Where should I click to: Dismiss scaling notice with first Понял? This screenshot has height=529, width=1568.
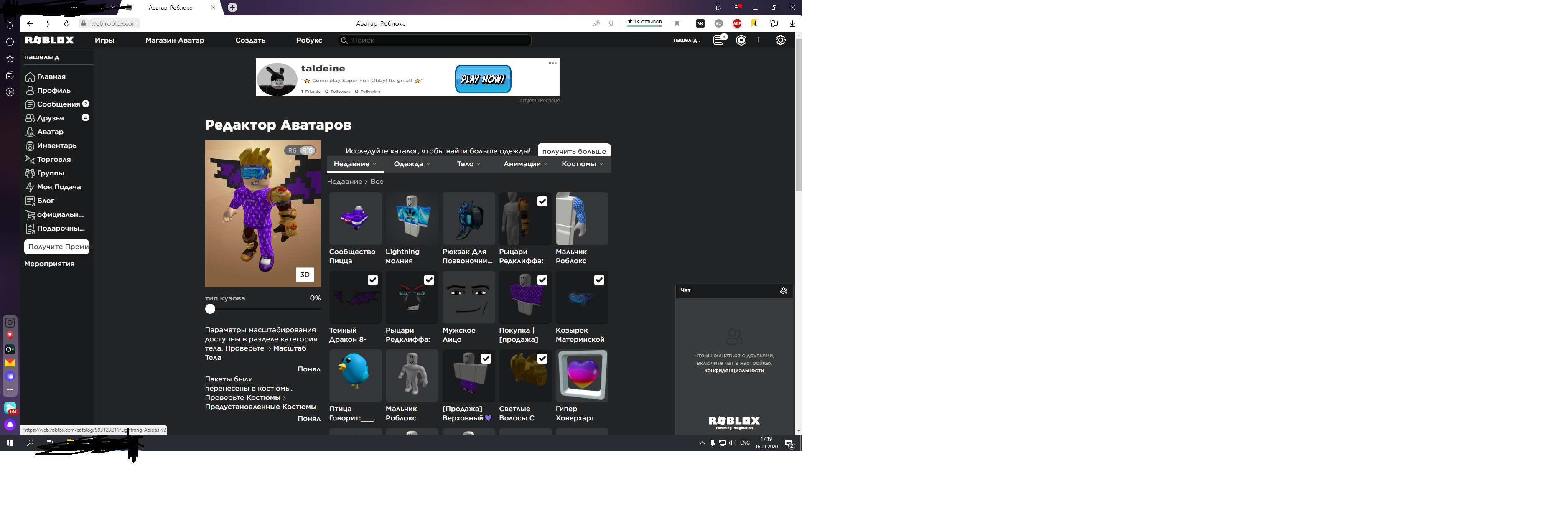coord(309,369)
